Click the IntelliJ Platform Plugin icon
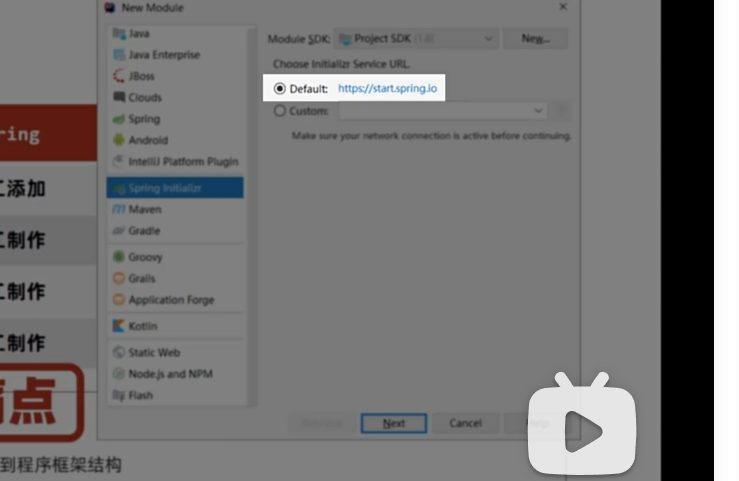739x481 pixels. click(119, 161)
